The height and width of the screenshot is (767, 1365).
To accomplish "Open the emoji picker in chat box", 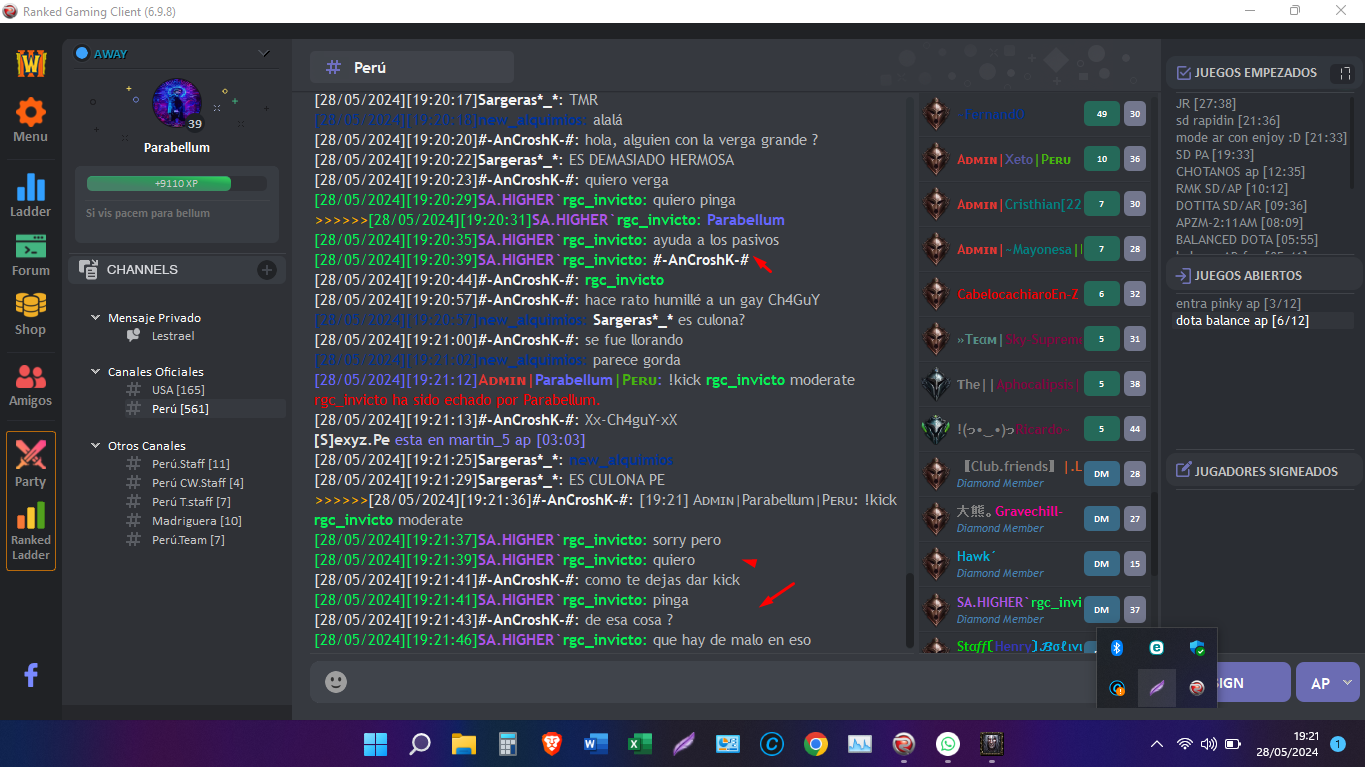I will pos(336,682).
